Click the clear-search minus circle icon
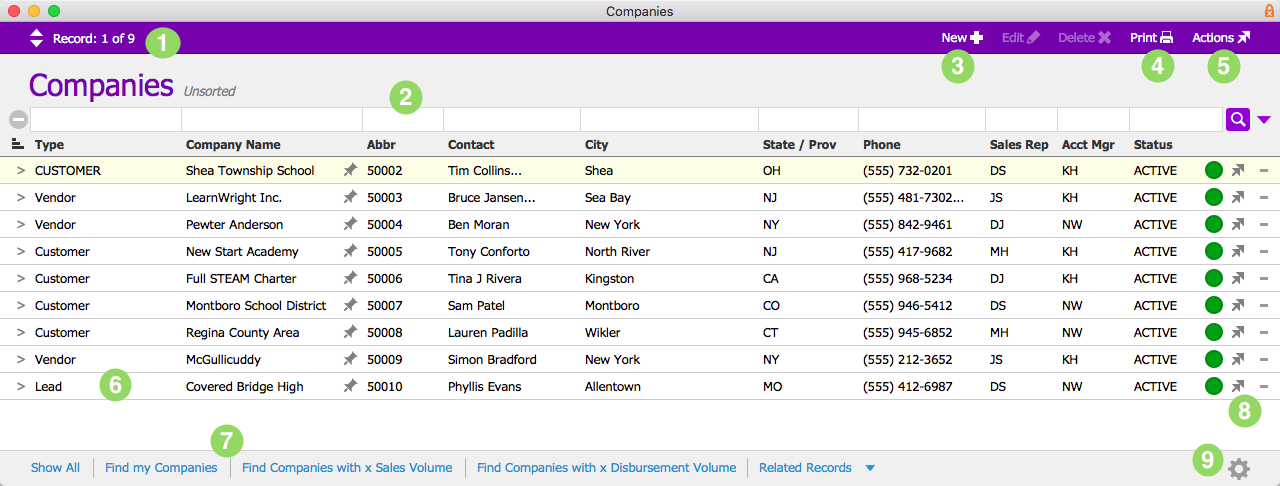 [x=18, y=119]
